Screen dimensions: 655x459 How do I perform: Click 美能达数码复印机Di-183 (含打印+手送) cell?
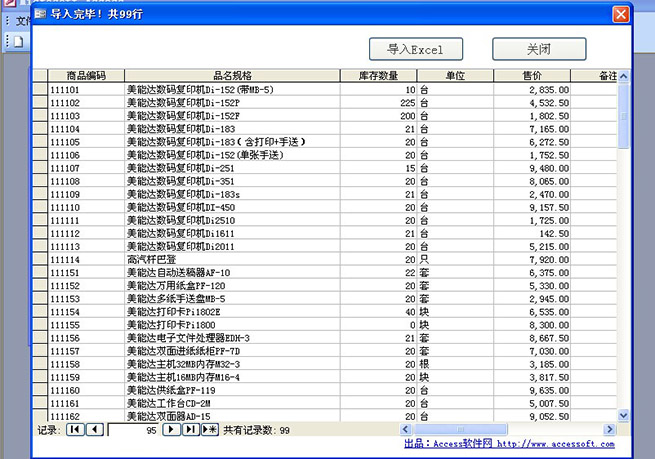[232, 142]
